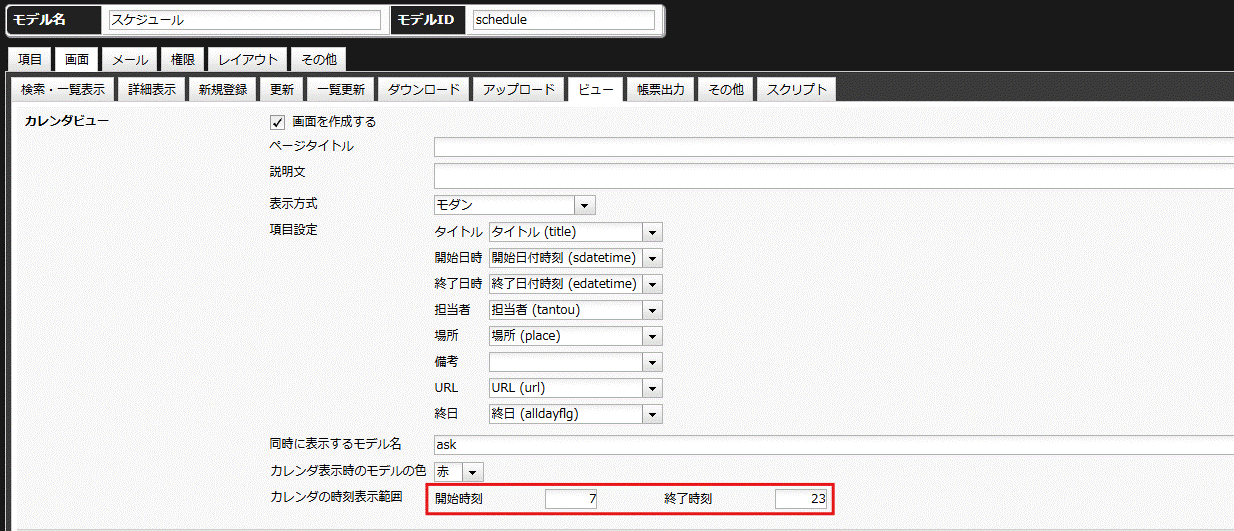Select the 詳細表示 sub-tab
This screenshot has height=531, width=1234.
click(152, 89)
